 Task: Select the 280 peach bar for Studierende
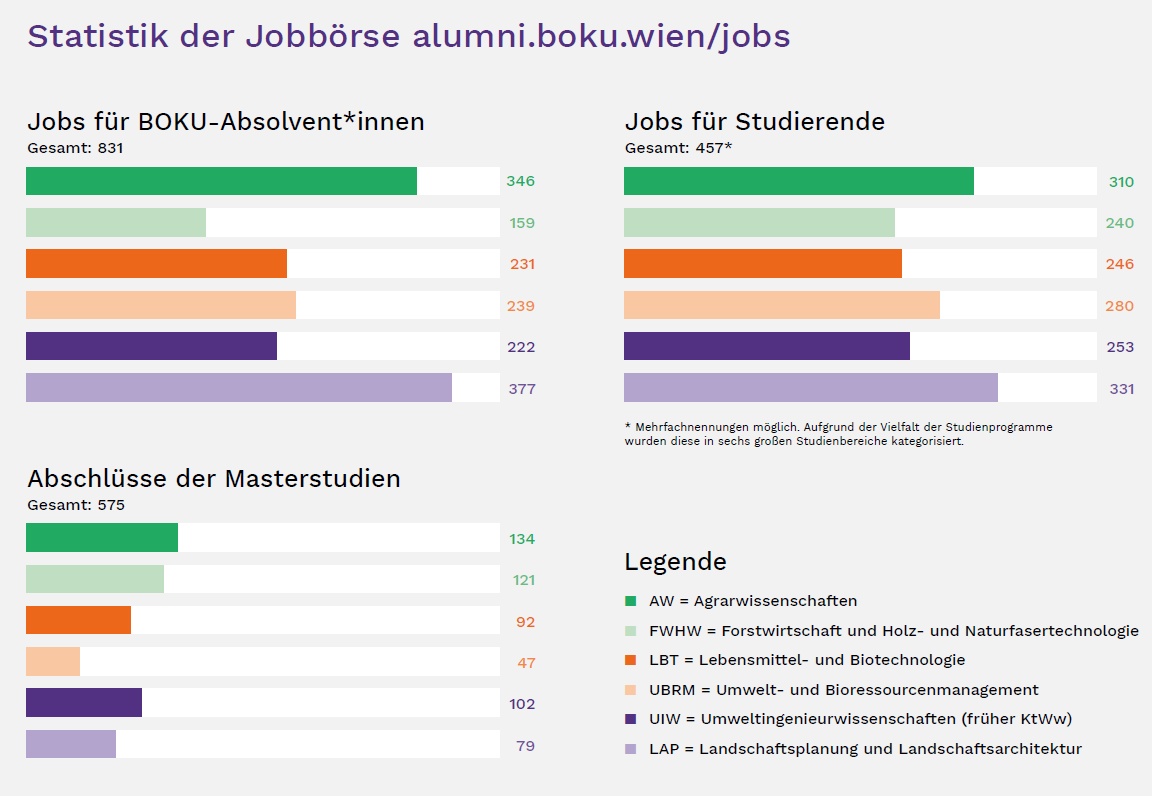(x=782, y=305)
